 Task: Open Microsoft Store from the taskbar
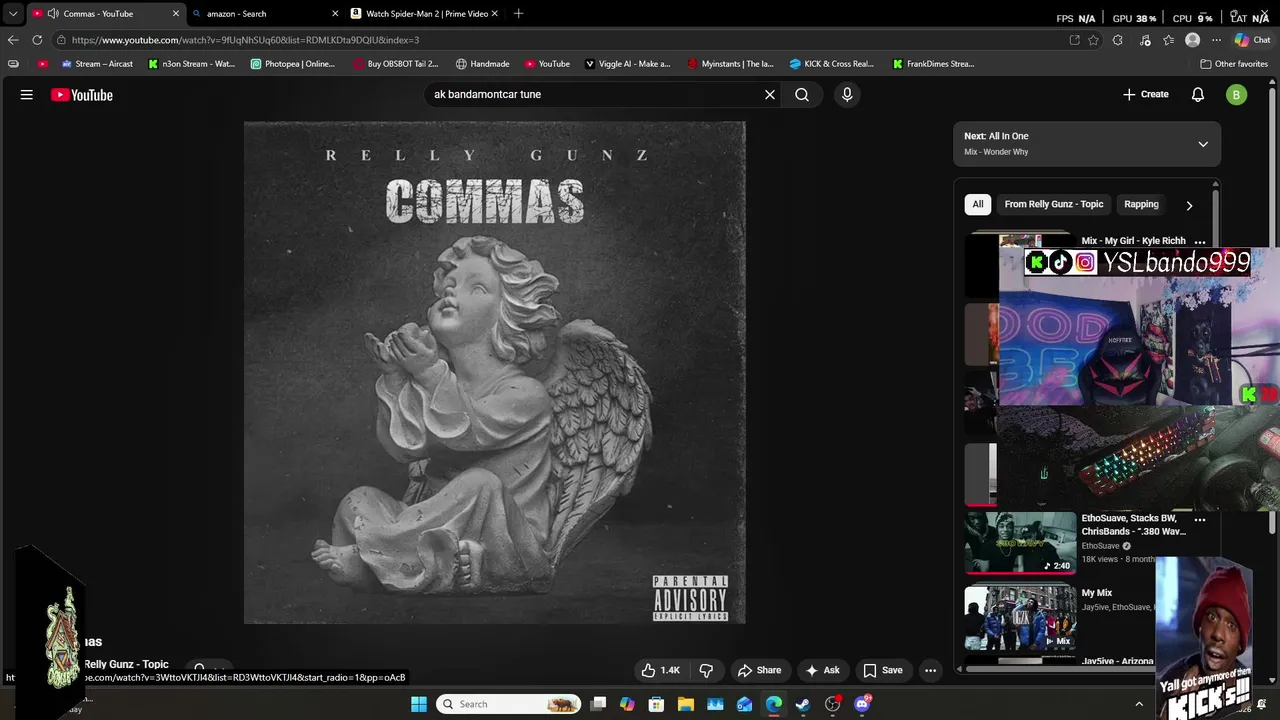[x=656, y=704]
